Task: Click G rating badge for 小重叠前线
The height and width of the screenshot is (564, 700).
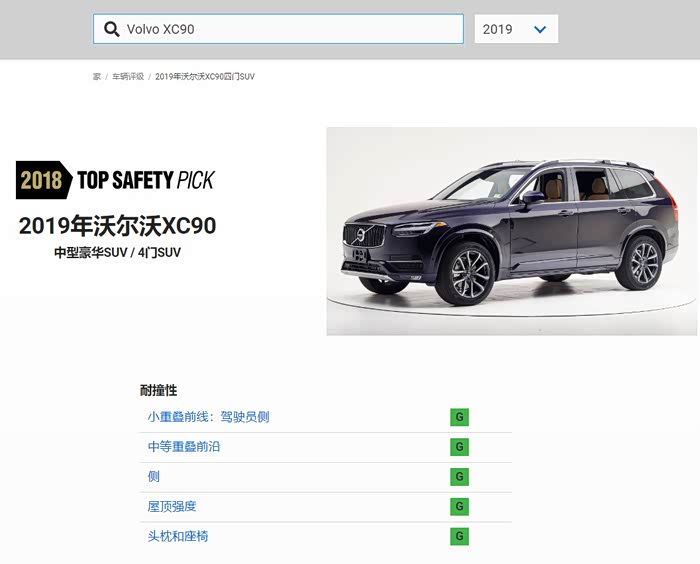Action: coord(459,417)
